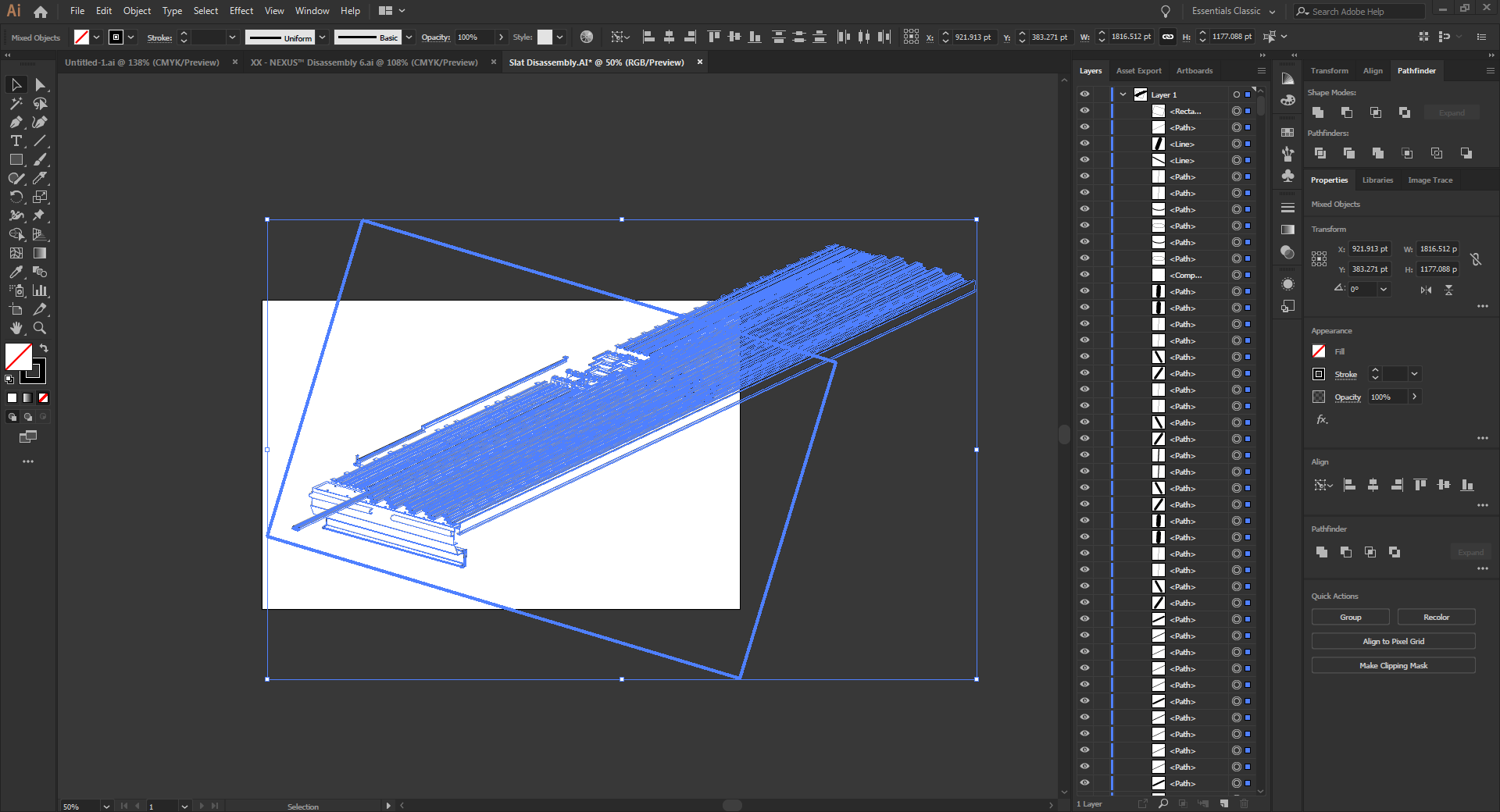Select the Pen tool
The image size is (1500, 812).
coord(16,122)
